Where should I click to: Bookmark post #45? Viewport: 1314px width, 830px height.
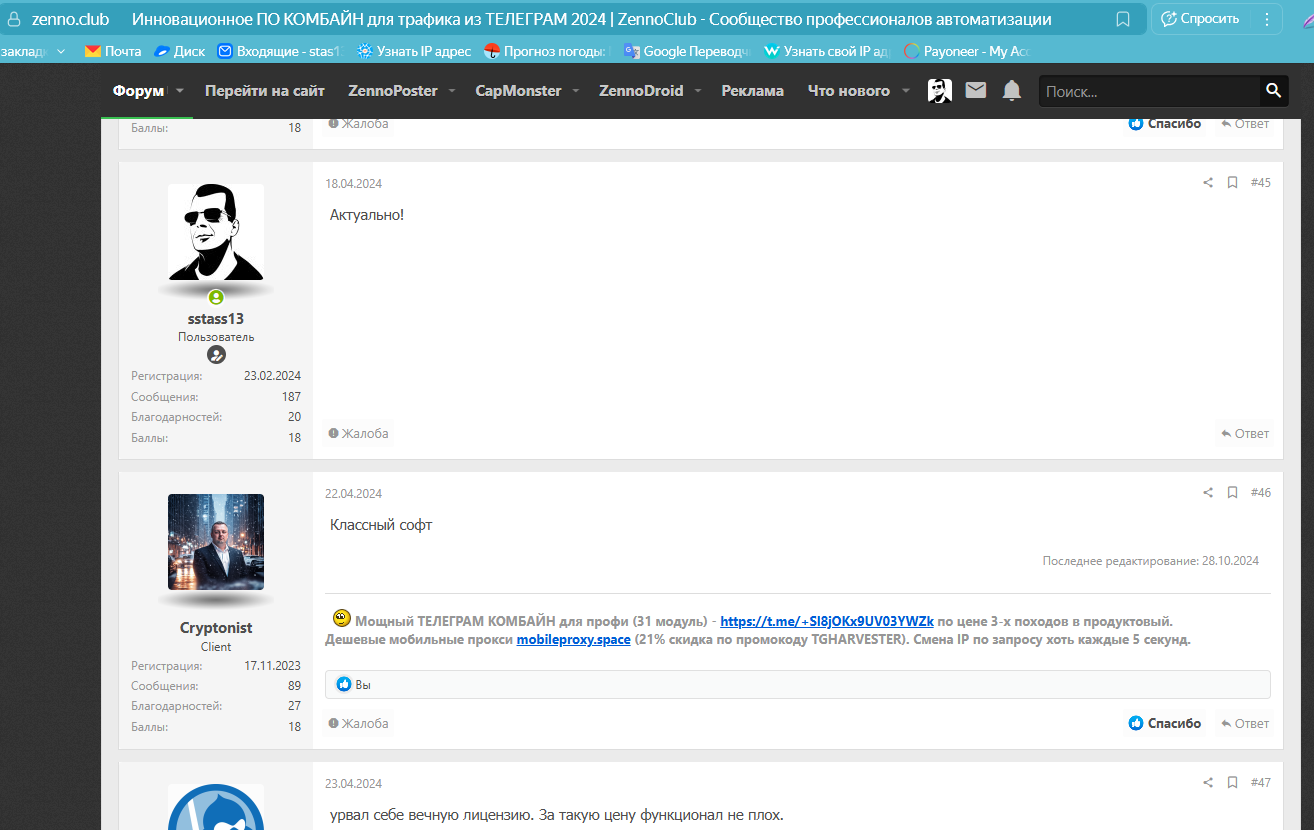click(x=1233, y=183)
